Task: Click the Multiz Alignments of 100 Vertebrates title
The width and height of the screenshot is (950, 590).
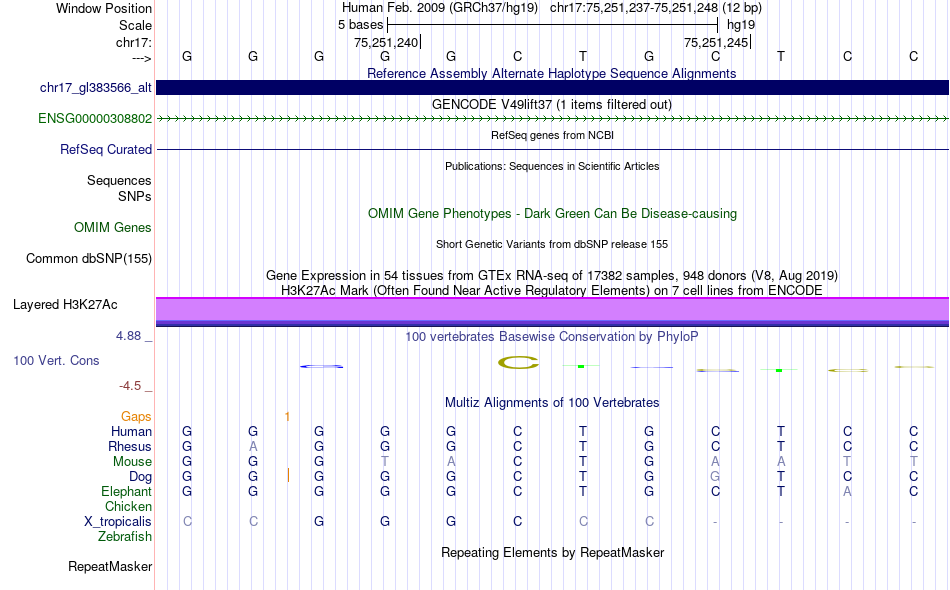Action: [552, 402]
